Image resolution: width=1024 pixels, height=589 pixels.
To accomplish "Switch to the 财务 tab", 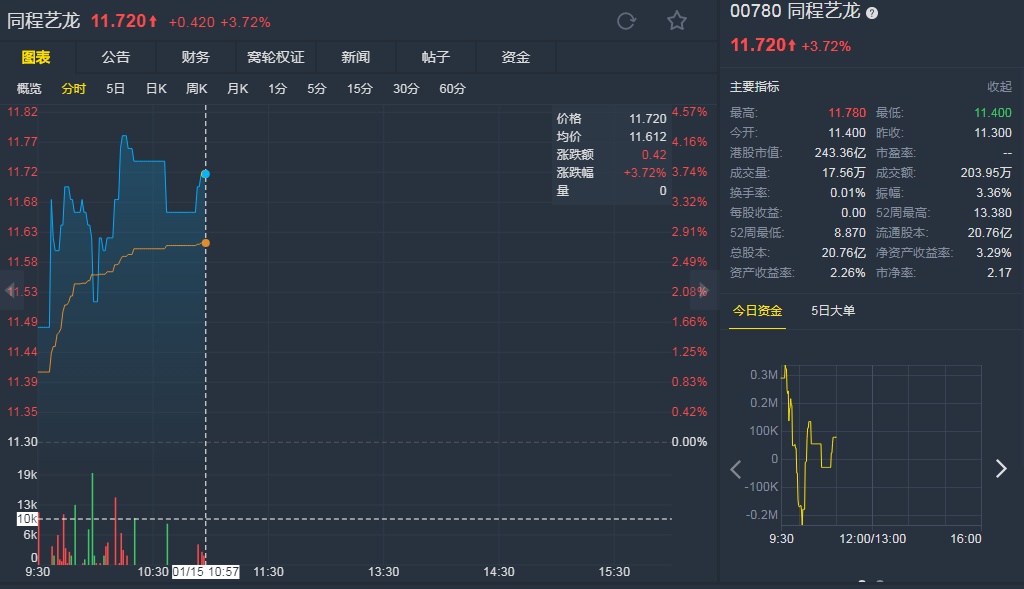I will (x=196, y=57).
